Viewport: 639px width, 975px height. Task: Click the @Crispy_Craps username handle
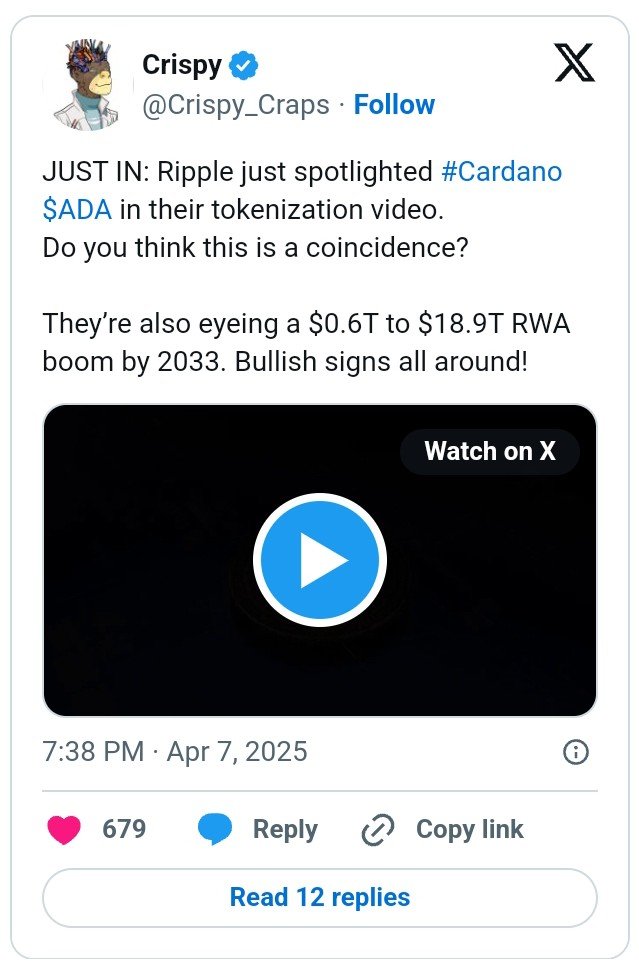[233, 104]
